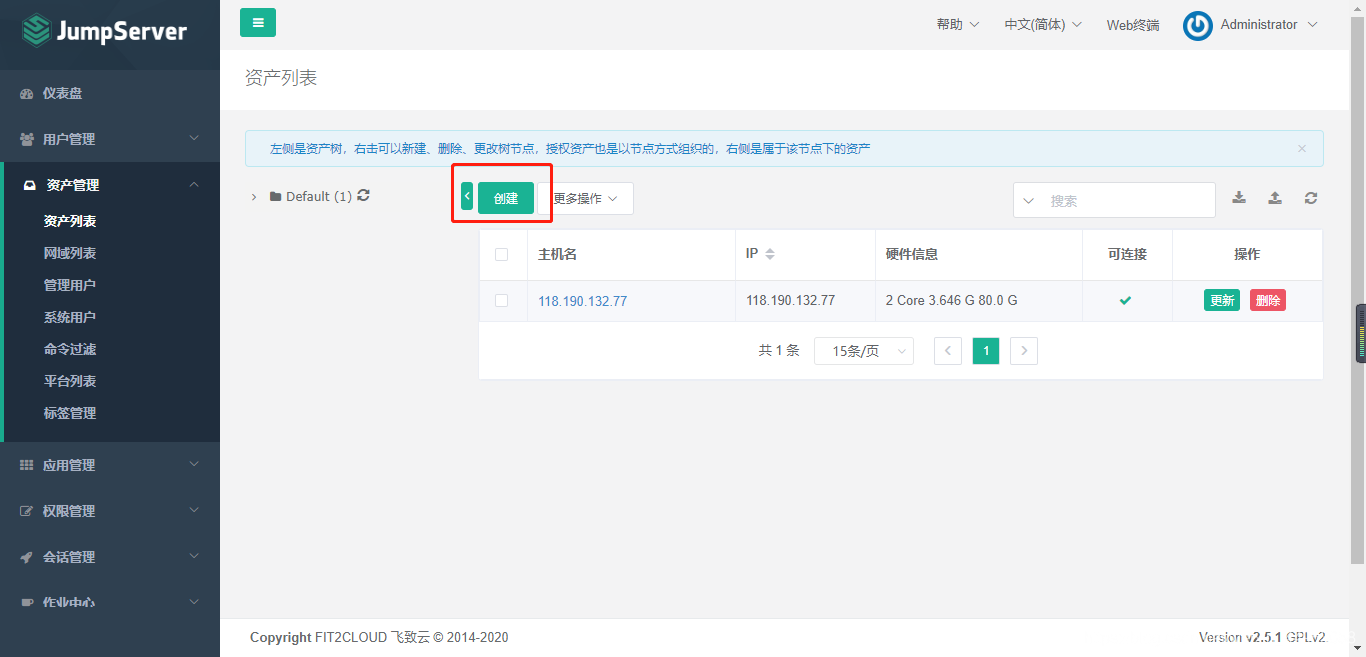Open 平台列表 in the sidebar

(70, 381)
